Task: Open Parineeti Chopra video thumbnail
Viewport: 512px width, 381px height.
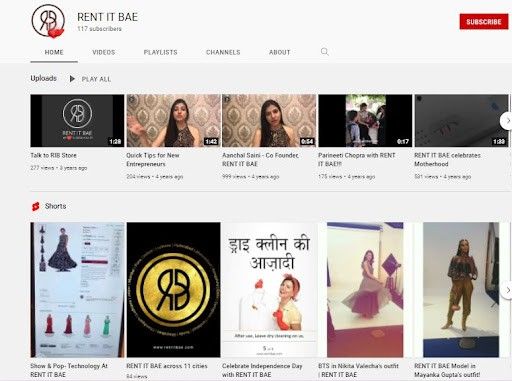Action: pos(365,121)
